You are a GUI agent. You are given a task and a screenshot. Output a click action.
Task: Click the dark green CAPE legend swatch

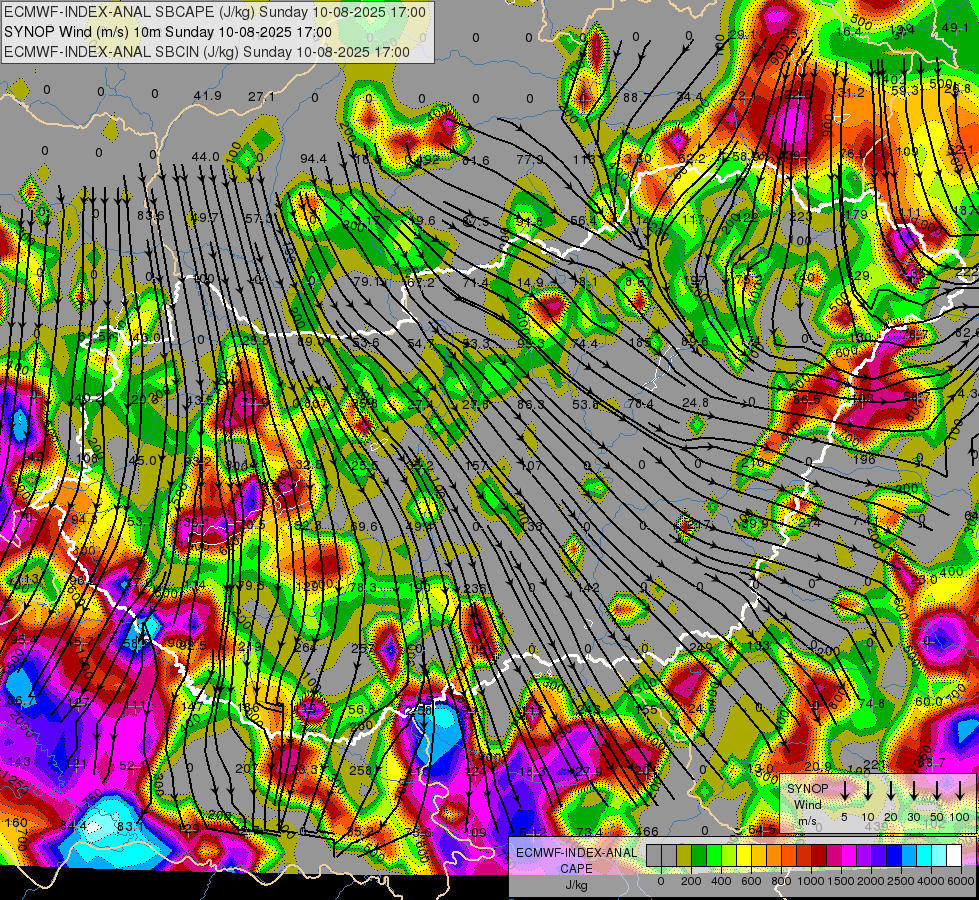[x=699, y=855]
